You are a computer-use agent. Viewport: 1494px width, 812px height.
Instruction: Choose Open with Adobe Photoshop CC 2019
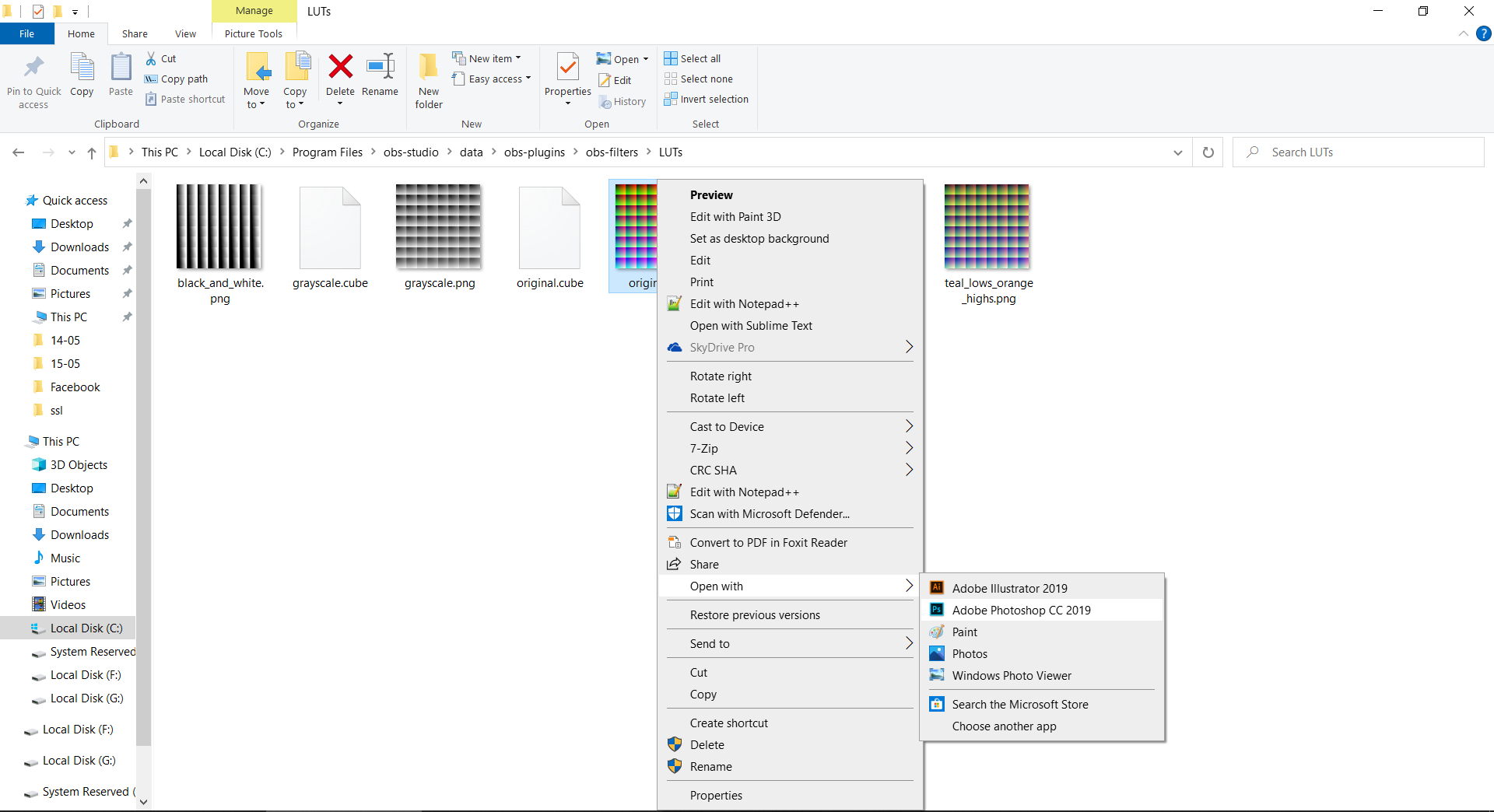coord(1021,610)
